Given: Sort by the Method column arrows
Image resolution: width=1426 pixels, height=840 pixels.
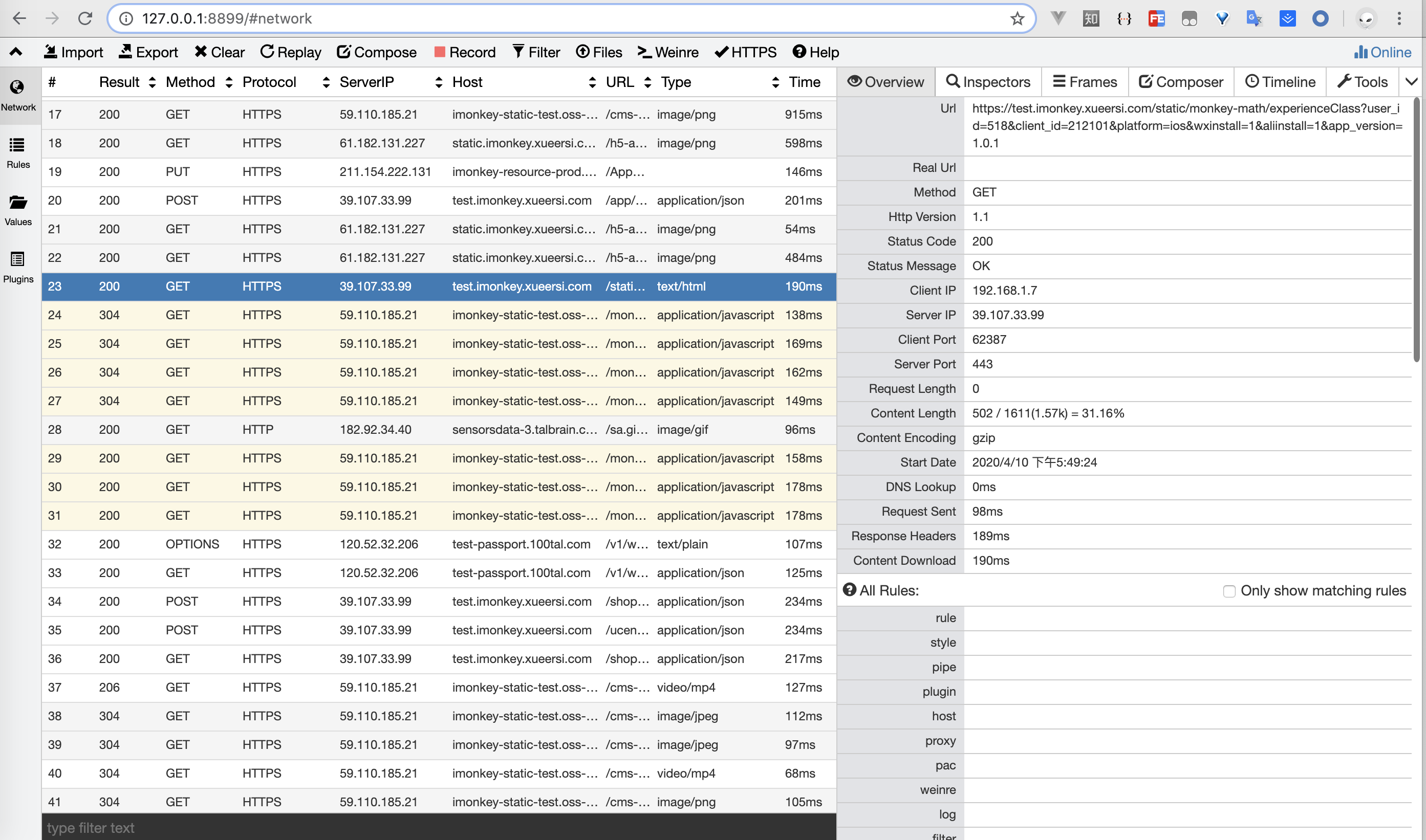Looking at the screenshot, I should click(x=229, y=83).
